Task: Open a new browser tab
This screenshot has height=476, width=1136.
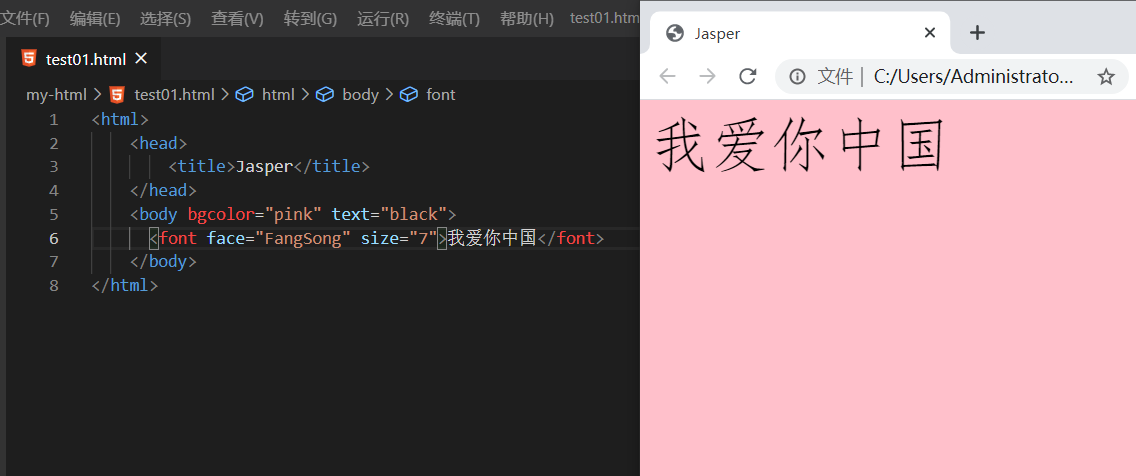Action: pyautogui.click(x=977, y=33)
